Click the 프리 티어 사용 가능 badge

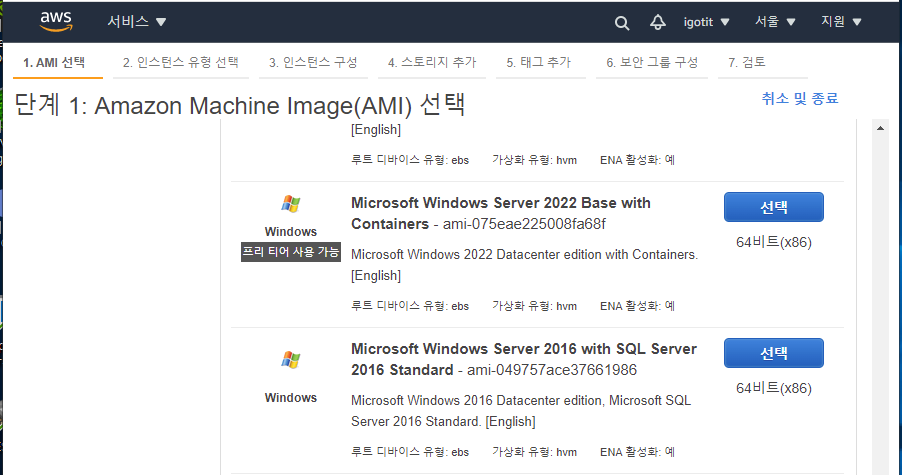(x=291, y=252)
